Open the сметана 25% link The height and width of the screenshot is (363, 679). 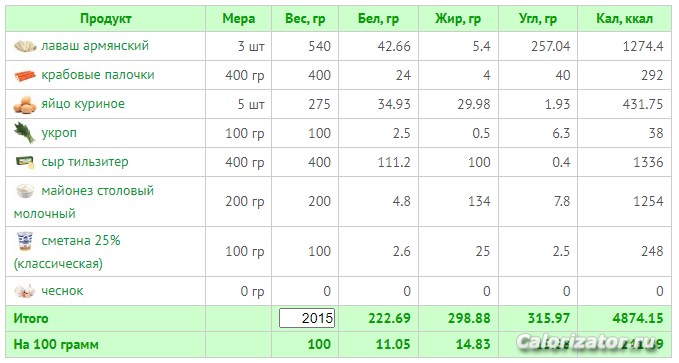pyautogui.click(x=67, y=252)
